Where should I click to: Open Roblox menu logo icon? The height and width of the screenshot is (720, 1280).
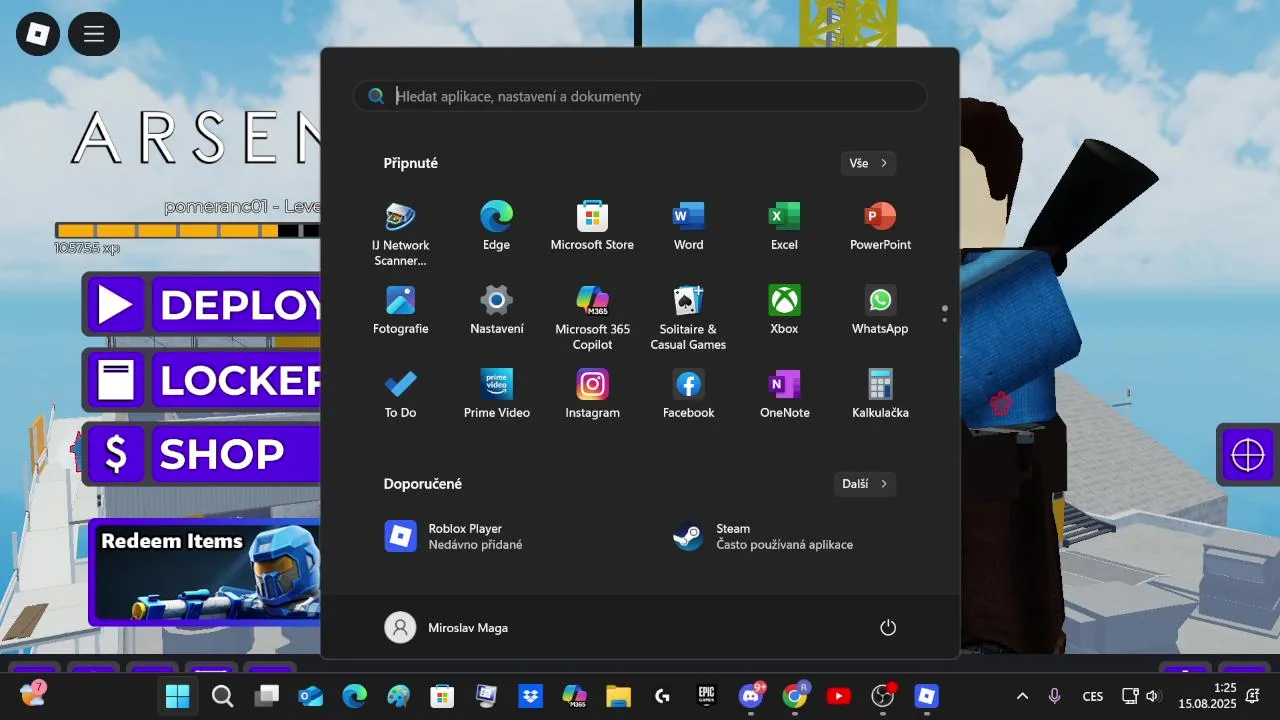tap(37, 34)
